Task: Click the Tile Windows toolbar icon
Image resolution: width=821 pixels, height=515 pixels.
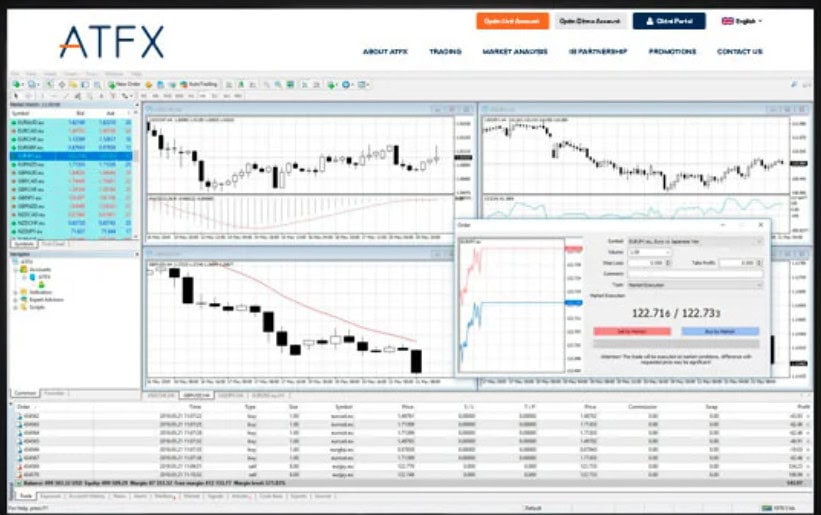Action: [290, 84]
